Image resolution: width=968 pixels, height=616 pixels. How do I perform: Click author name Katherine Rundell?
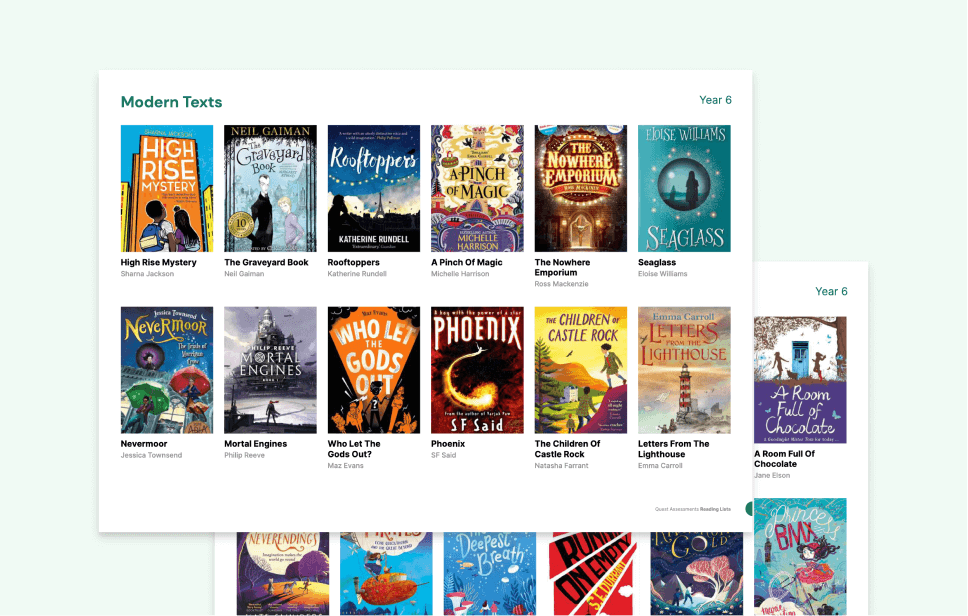pos(357,273)
